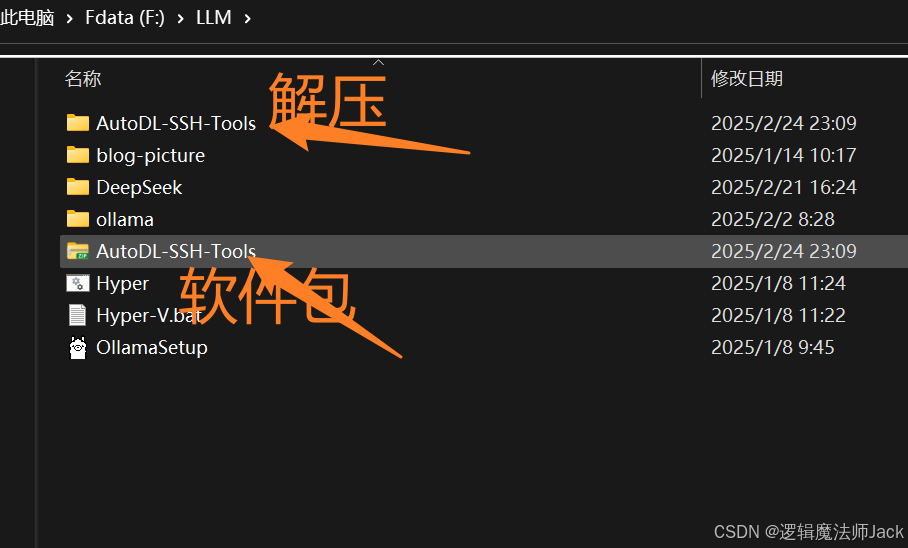Click the Hyper registry file icon

77,283
